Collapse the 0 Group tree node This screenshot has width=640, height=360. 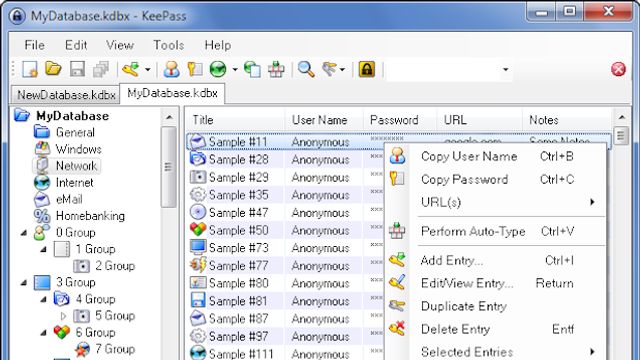[24, 233]
